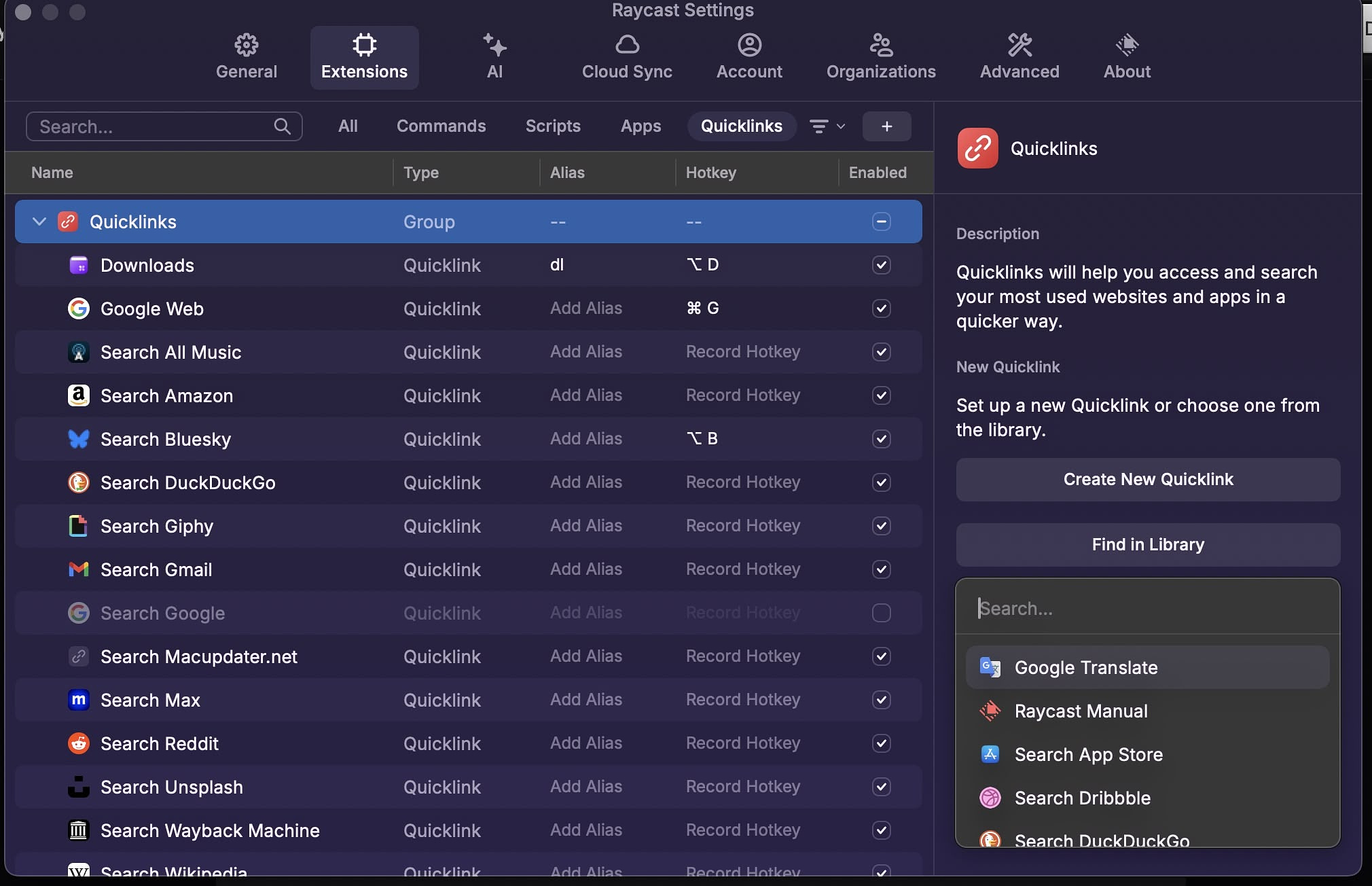This screenshot has width=1372, height=886.
Task: Add alias for Google Web
Action: (586, 308)
